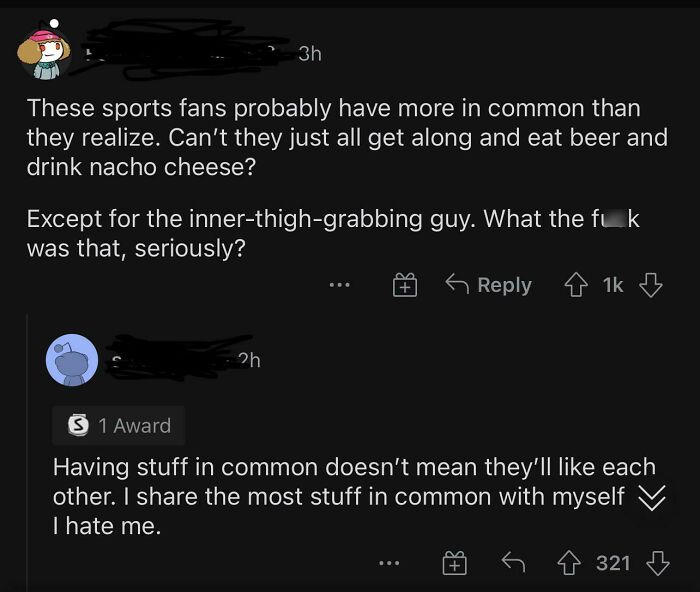View the 1 Award badge details
Screen dimensions: 700x592
pyautogui.click(x=119, y=425)
